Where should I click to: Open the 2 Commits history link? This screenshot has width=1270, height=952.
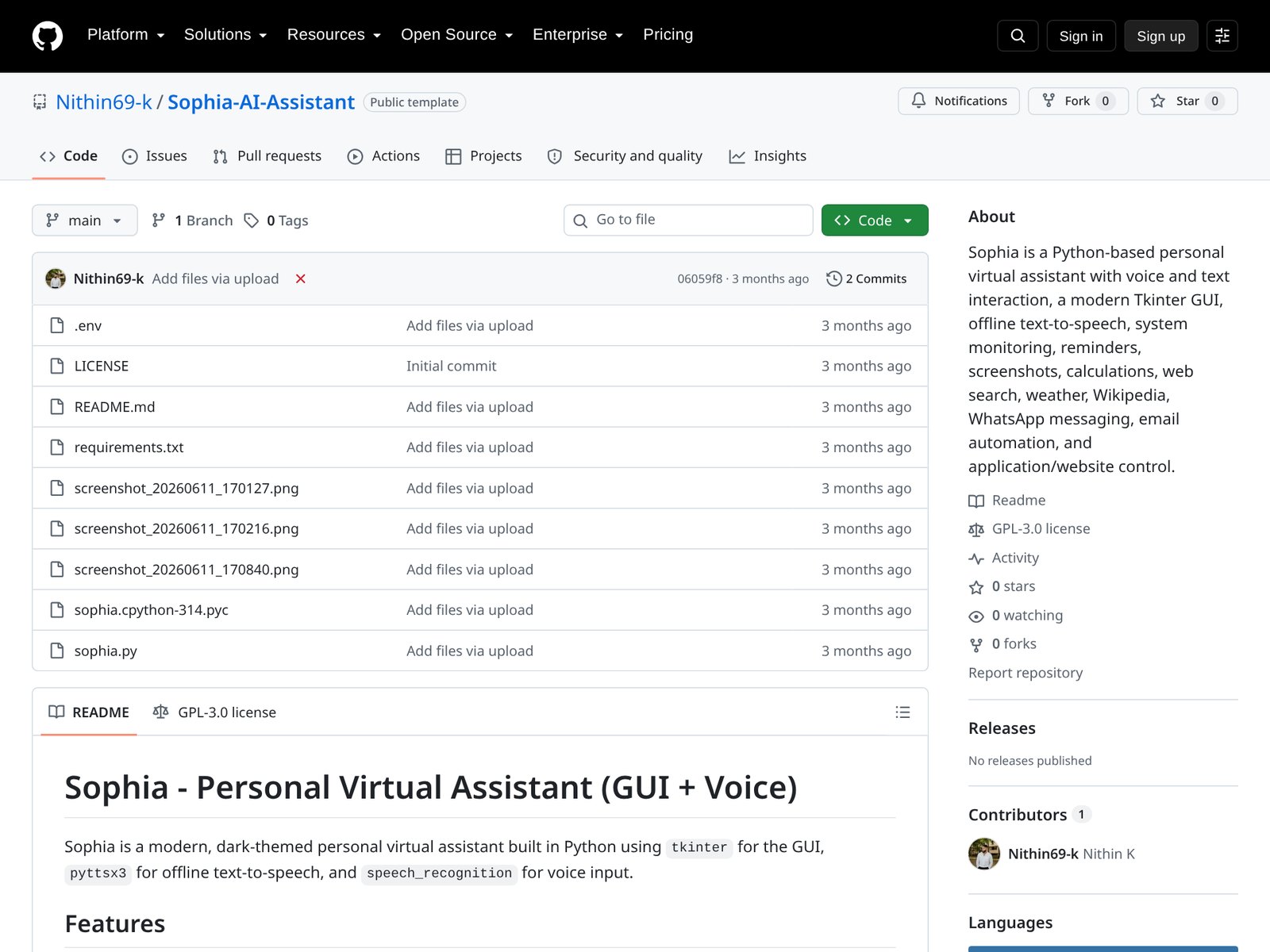[867, 278]
